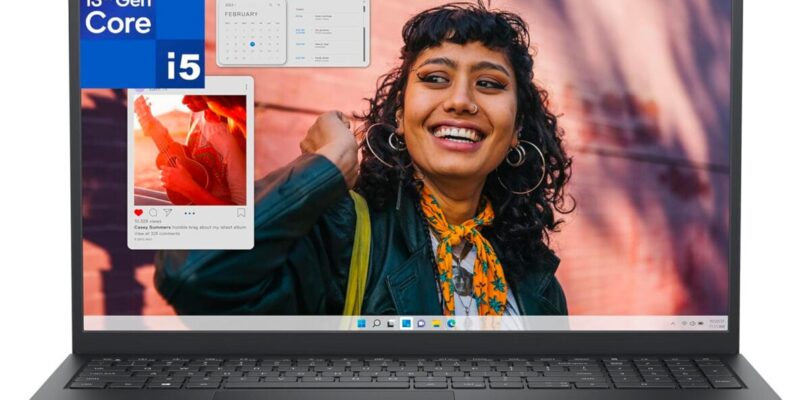View all 328 comments link

click(x=157, y=234)
